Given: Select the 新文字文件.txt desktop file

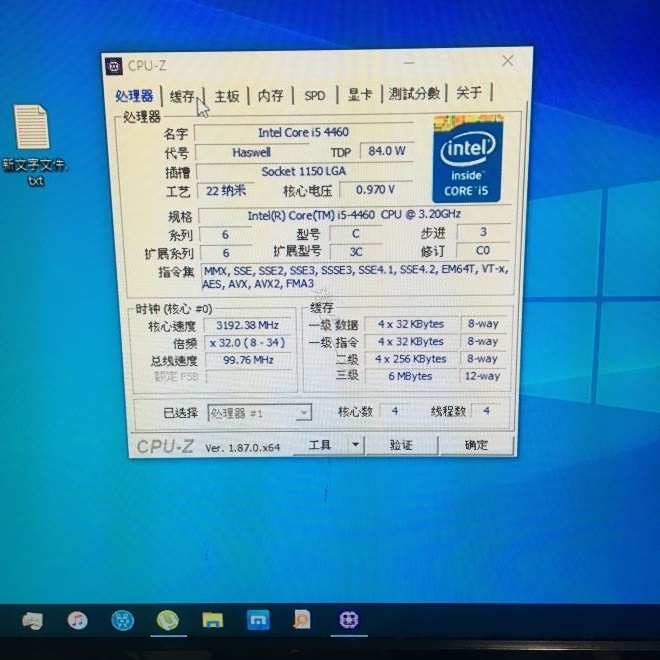Looking at the screenshot, I should [34, 145].
